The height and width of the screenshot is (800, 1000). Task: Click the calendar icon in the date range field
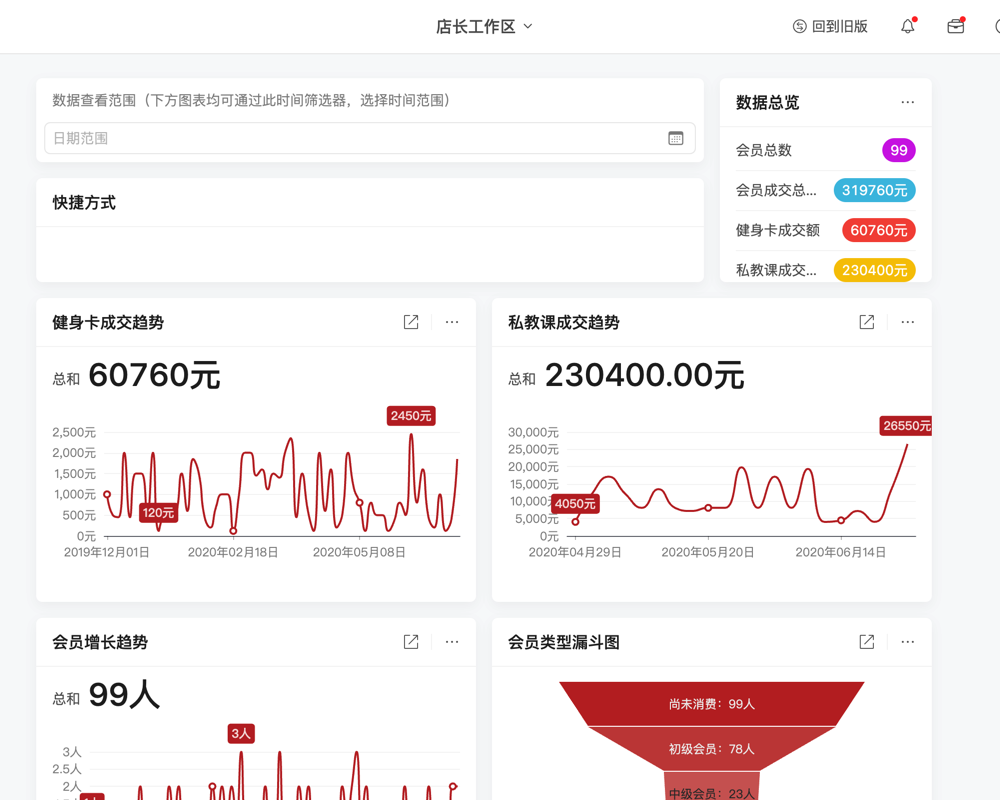click(676, 138)
